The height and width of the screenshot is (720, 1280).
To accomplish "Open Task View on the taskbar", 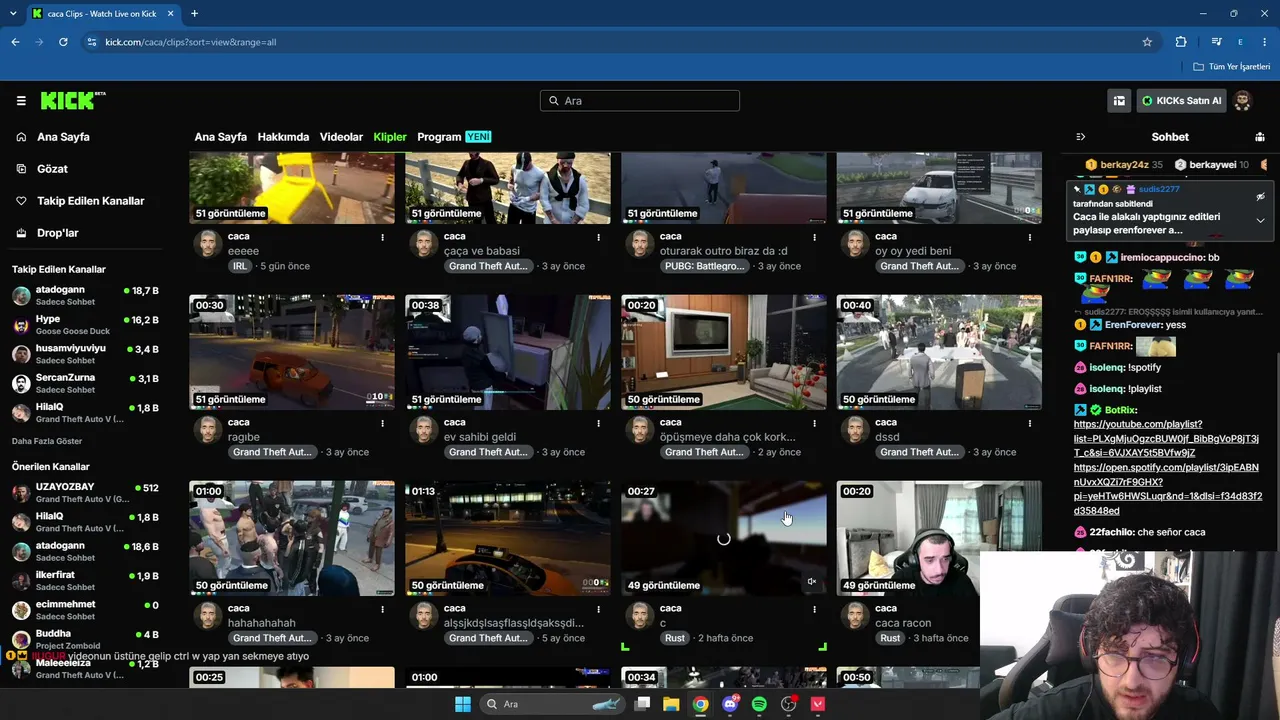I will pos(643,704).
